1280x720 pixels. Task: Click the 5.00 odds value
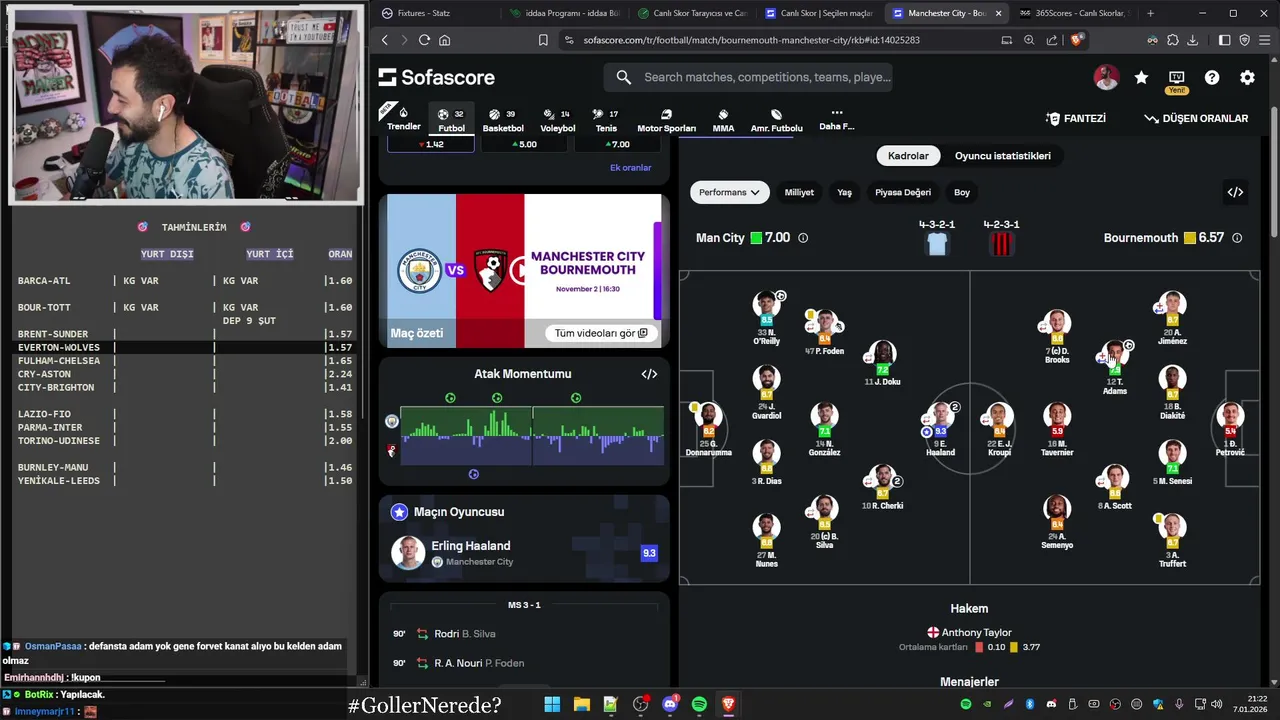pos(522,144)
